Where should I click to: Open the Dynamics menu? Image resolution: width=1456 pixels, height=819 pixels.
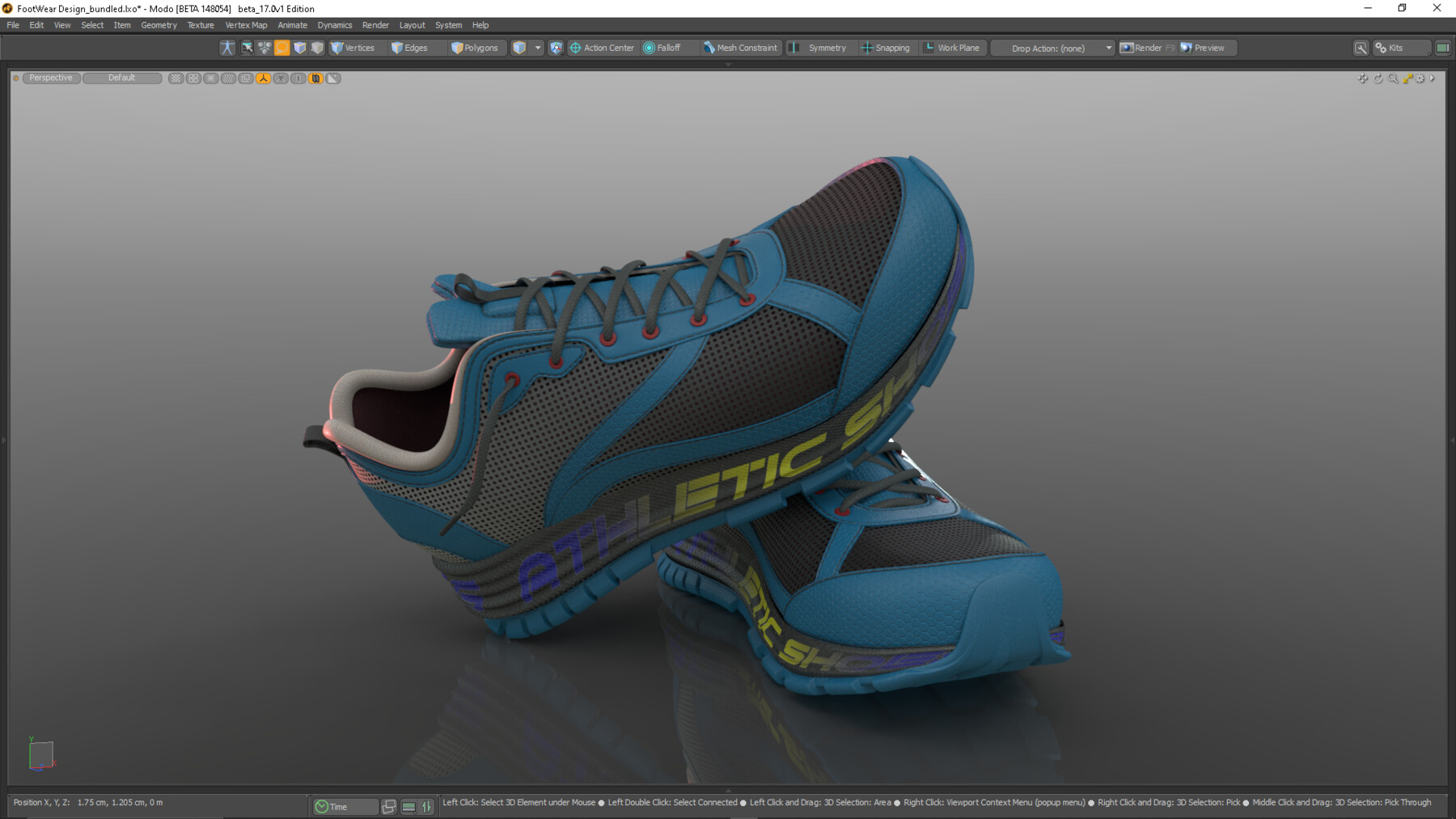pyautogui.click(x=335, y=25)
